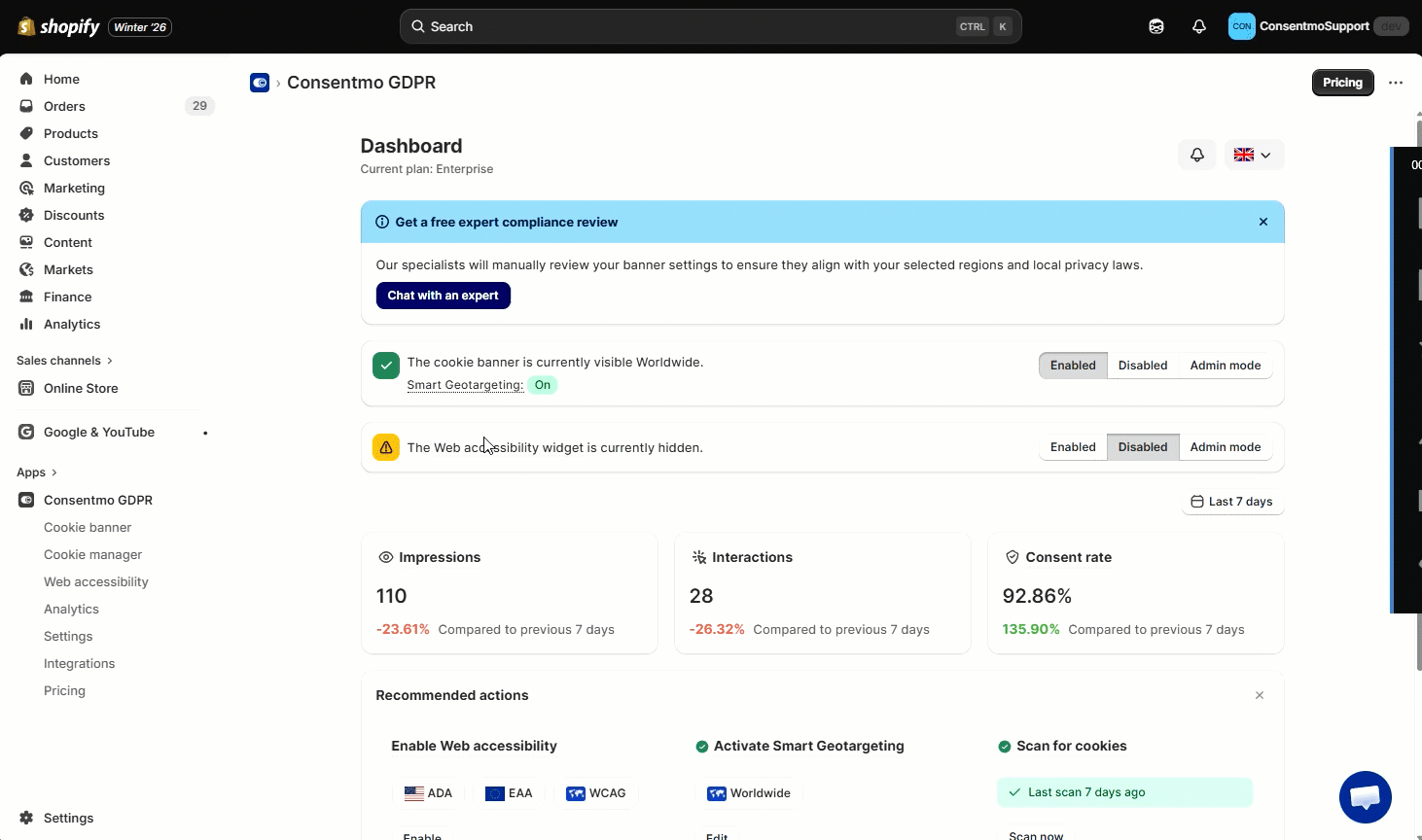Open the Last 7 days date filter

point(1231,502)
